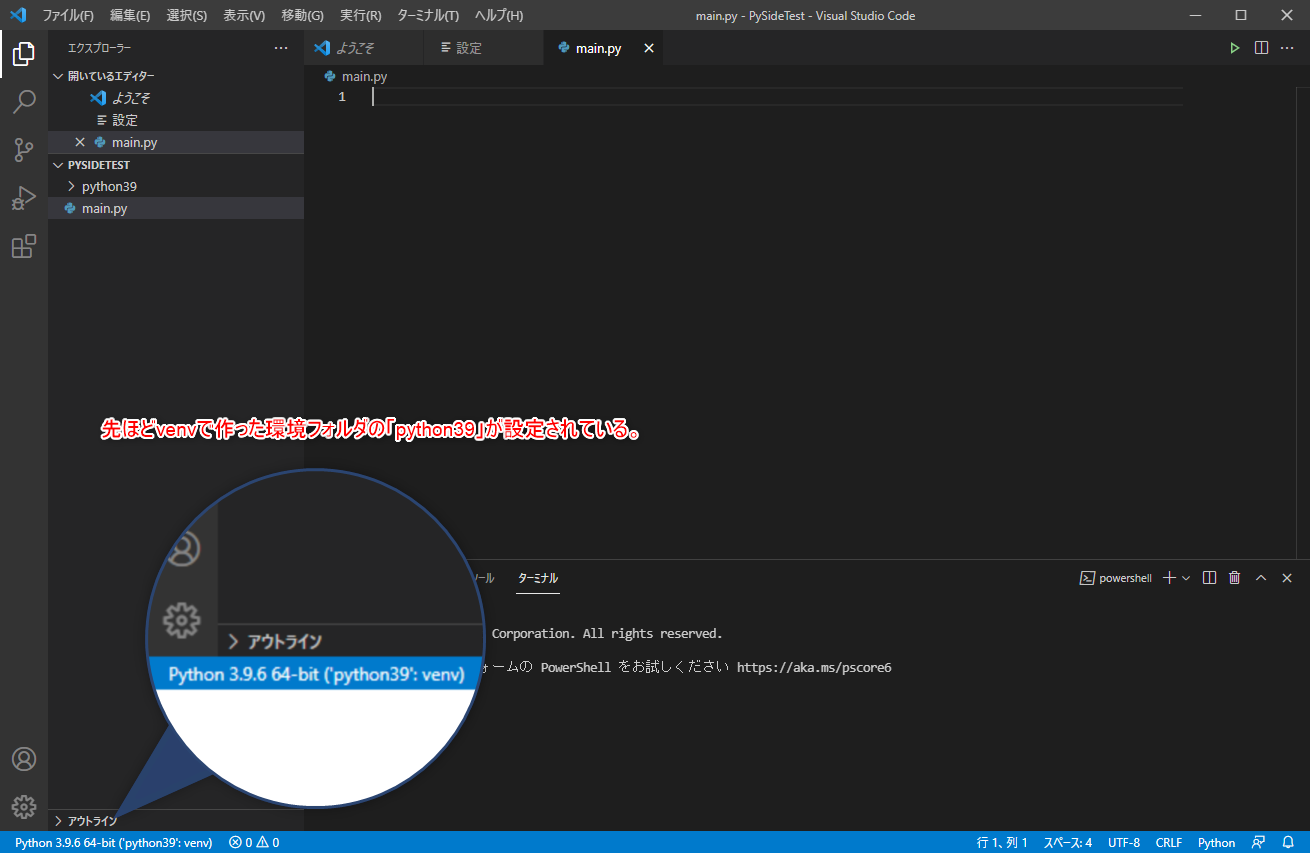Screen dimensions: 1310x853
Task: Collapse the 開いているエディター section
Action: click(x=176, y=76)
